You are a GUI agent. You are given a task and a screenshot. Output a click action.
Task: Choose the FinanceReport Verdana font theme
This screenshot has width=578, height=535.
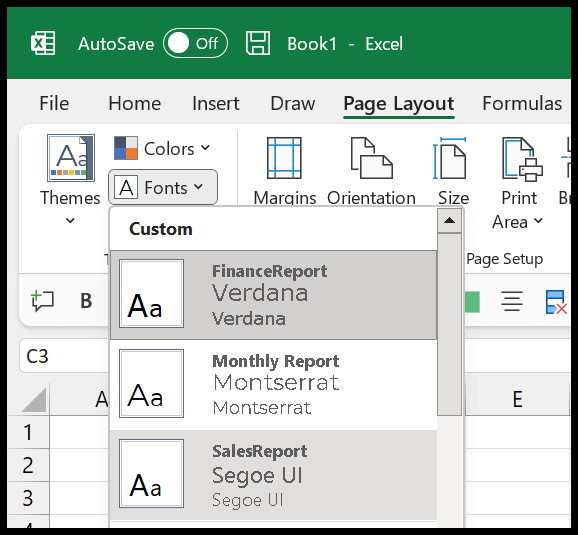click(274, 295)
